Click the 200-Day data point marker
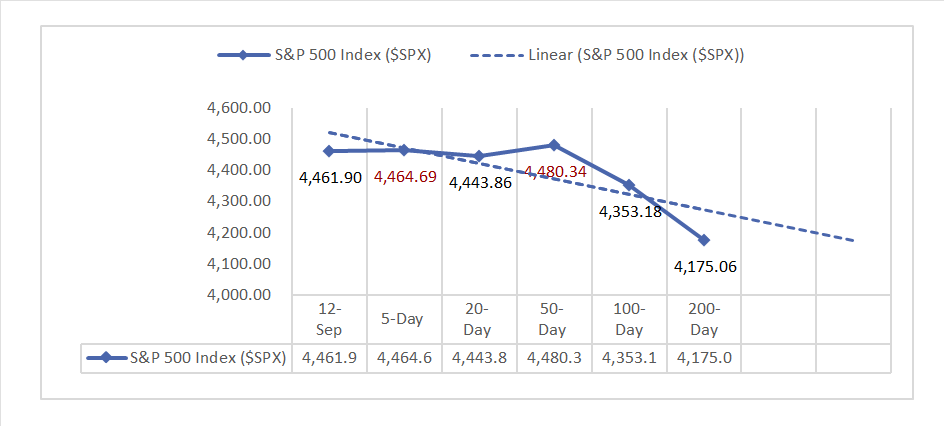The height and width of the screenshot is (426, 944). click(x=704, y=240)
